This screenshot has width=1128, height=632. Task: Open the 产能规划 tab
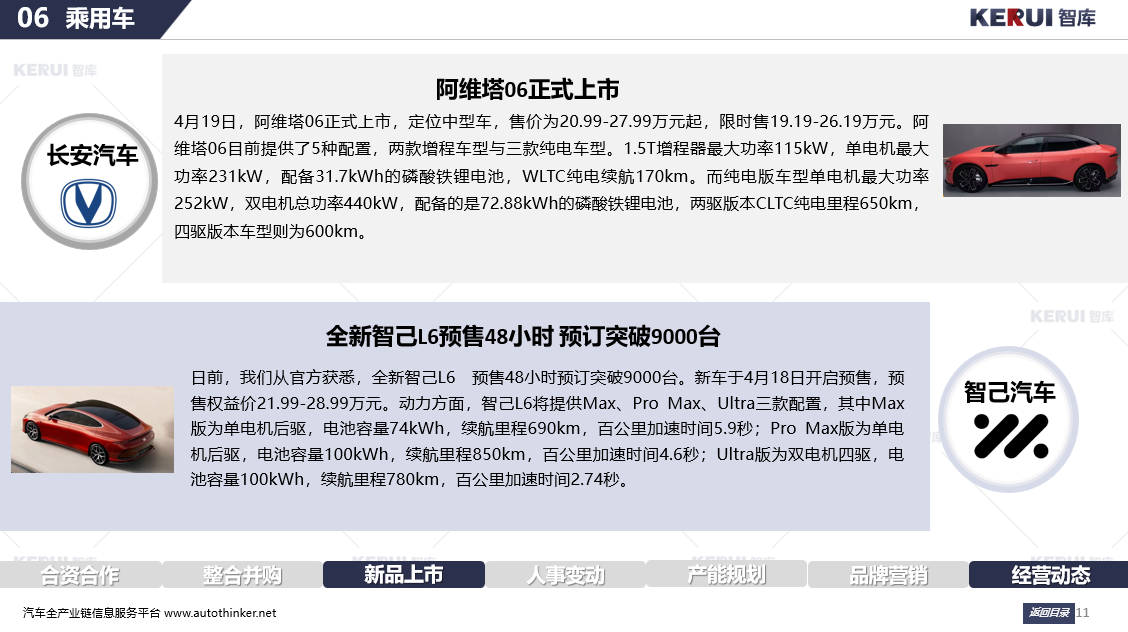coord(727,574)
